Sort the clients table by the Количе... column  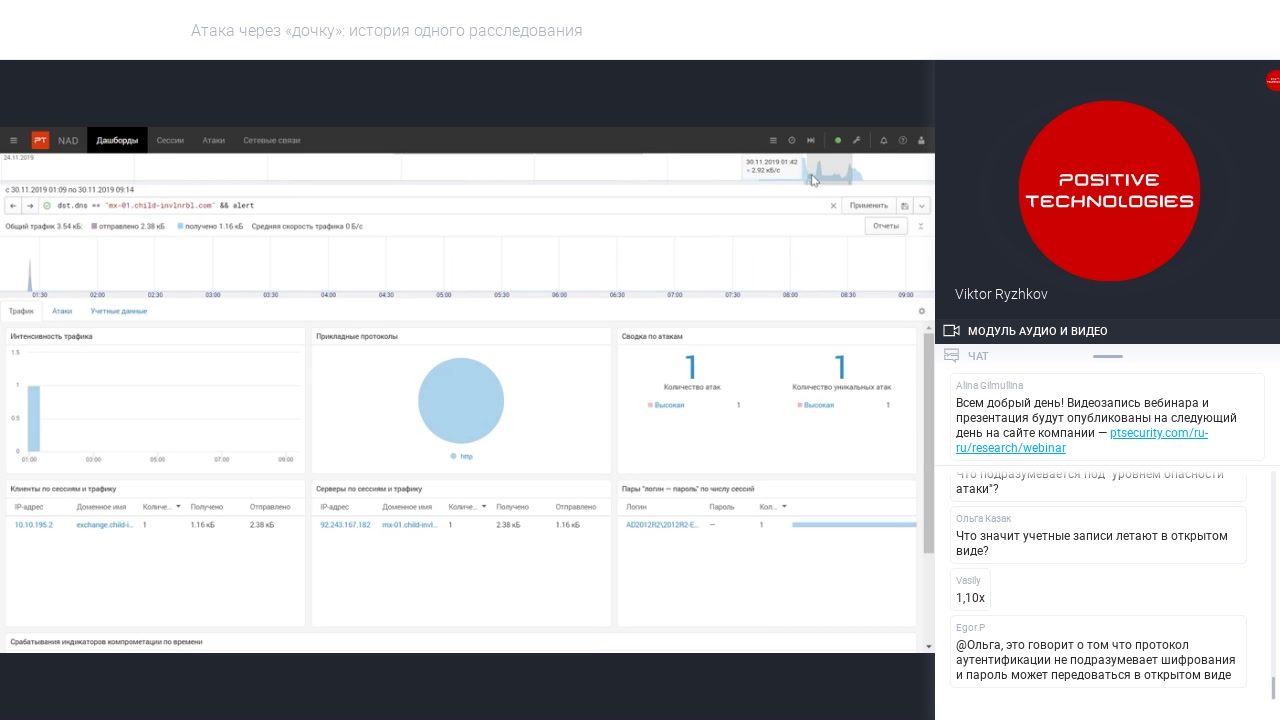(161, 507)
